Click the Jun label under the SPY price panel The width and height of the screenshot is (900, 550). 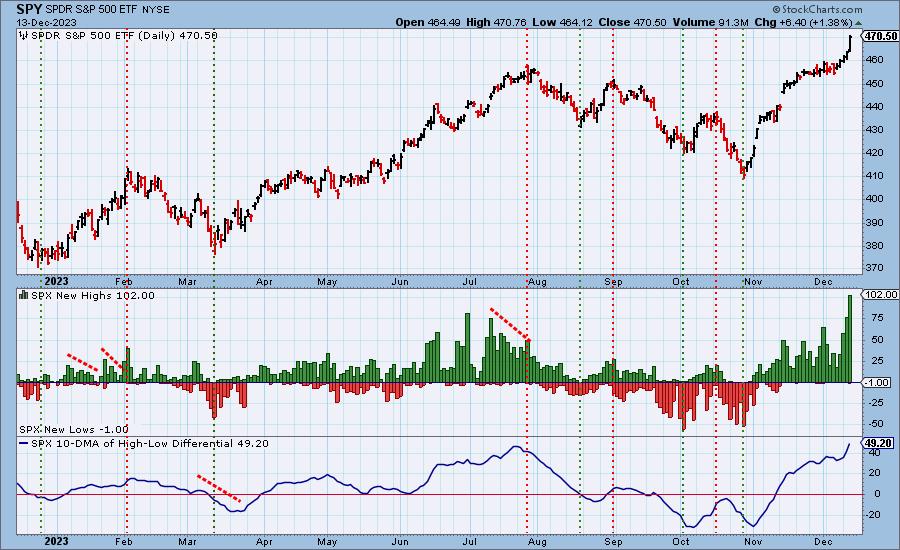(x=399, y=282)
